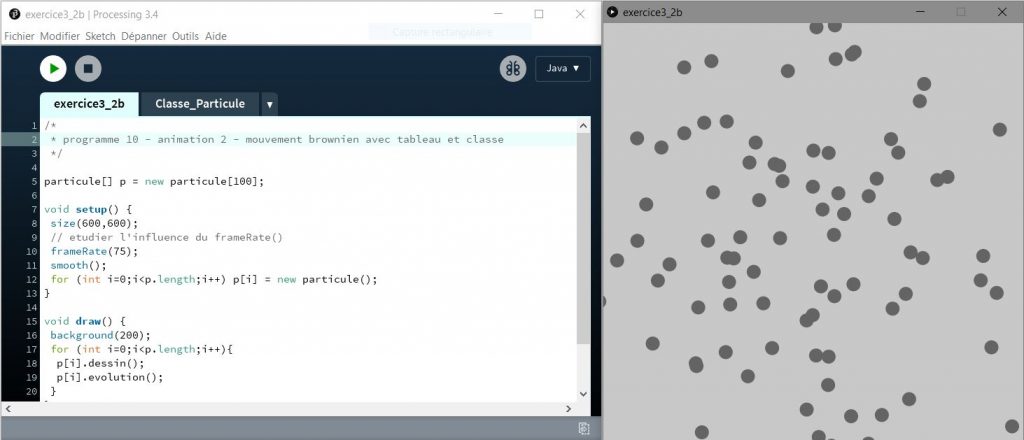Enable the debugger butterfly icon
This screenshot has height=440, width=1024.
[x=513, y=68]
